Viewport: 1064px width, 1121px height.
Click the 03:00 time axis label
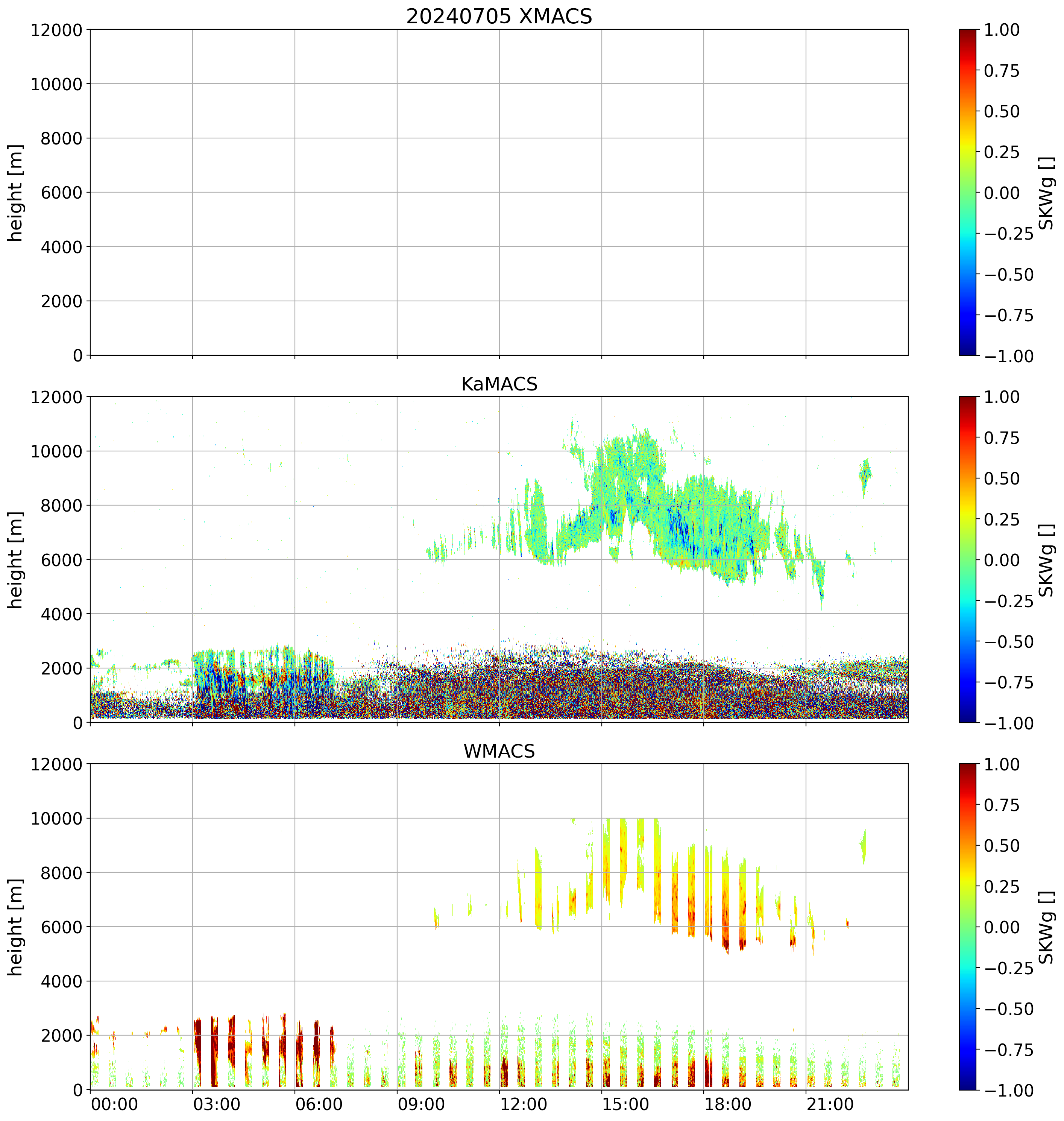217,1104
